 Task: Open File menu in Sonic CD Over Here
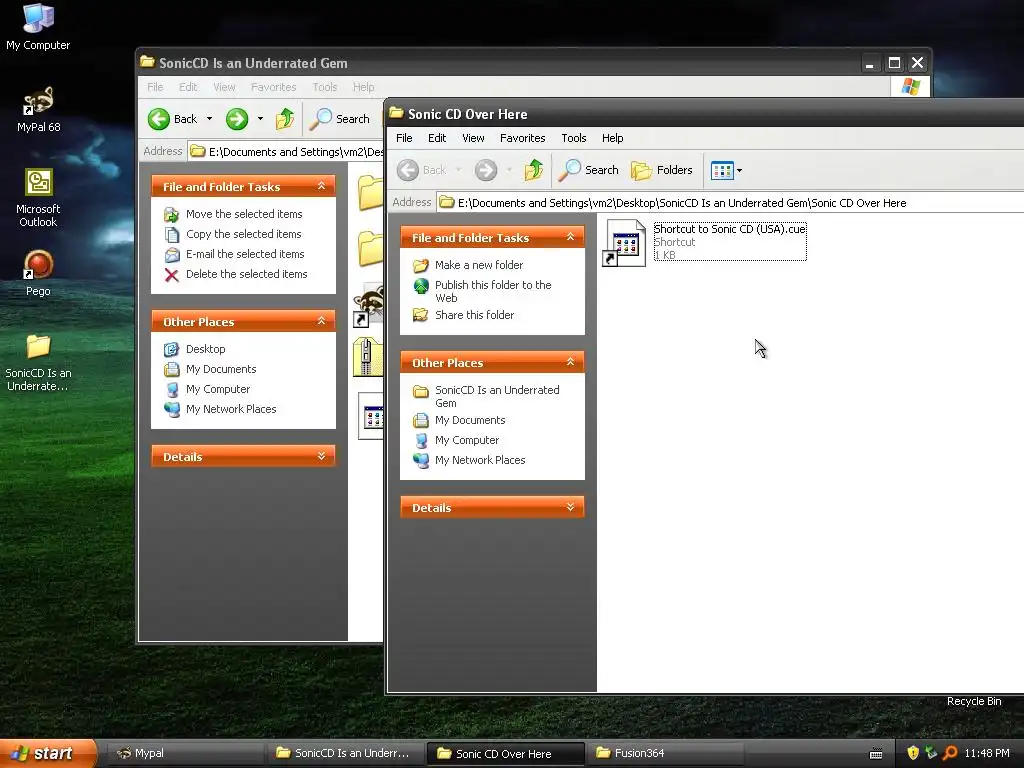[x=404, y=138]
